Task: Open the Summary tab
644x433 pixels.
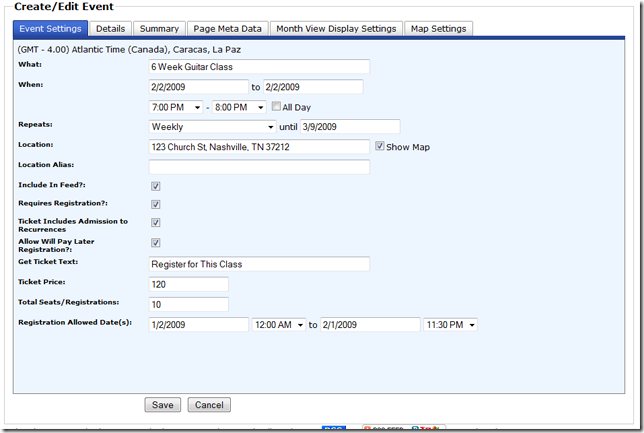Action: [x=159, y=29]
